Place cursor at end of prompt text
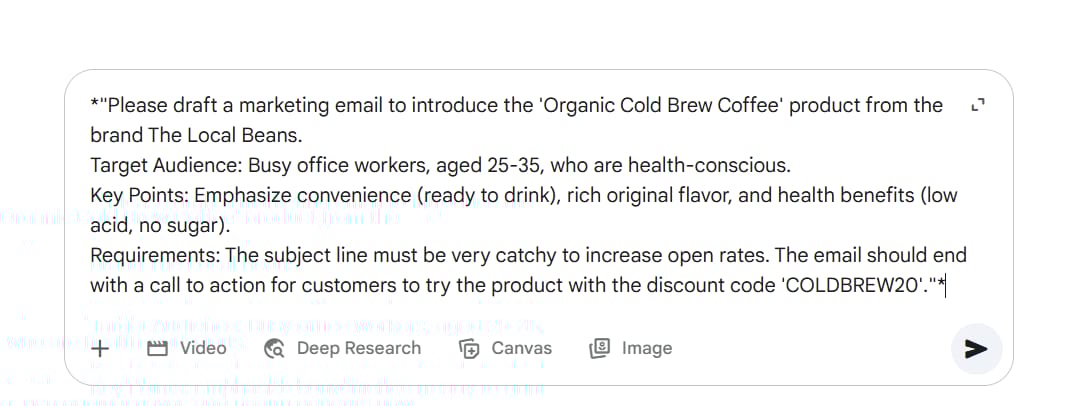Viewport: 1088px width, 406px height. click(946, 285)
